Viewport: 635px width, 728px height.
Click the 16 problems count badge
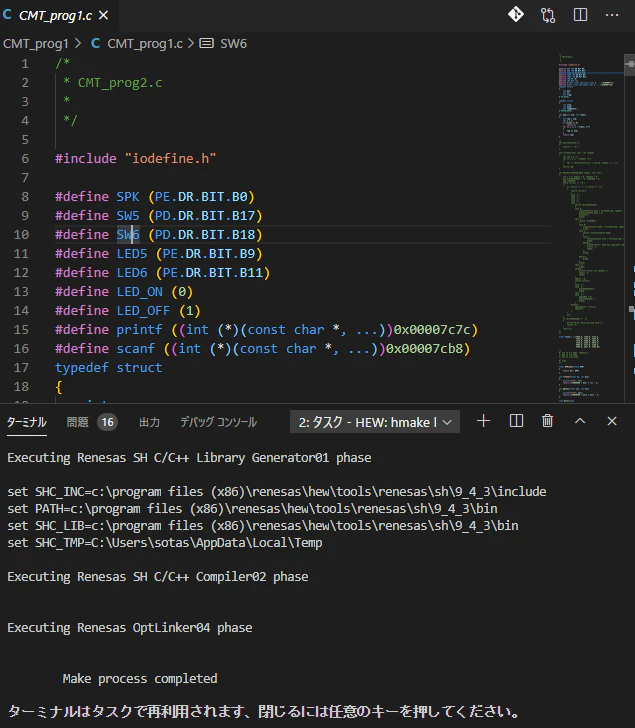pos(108,422)
